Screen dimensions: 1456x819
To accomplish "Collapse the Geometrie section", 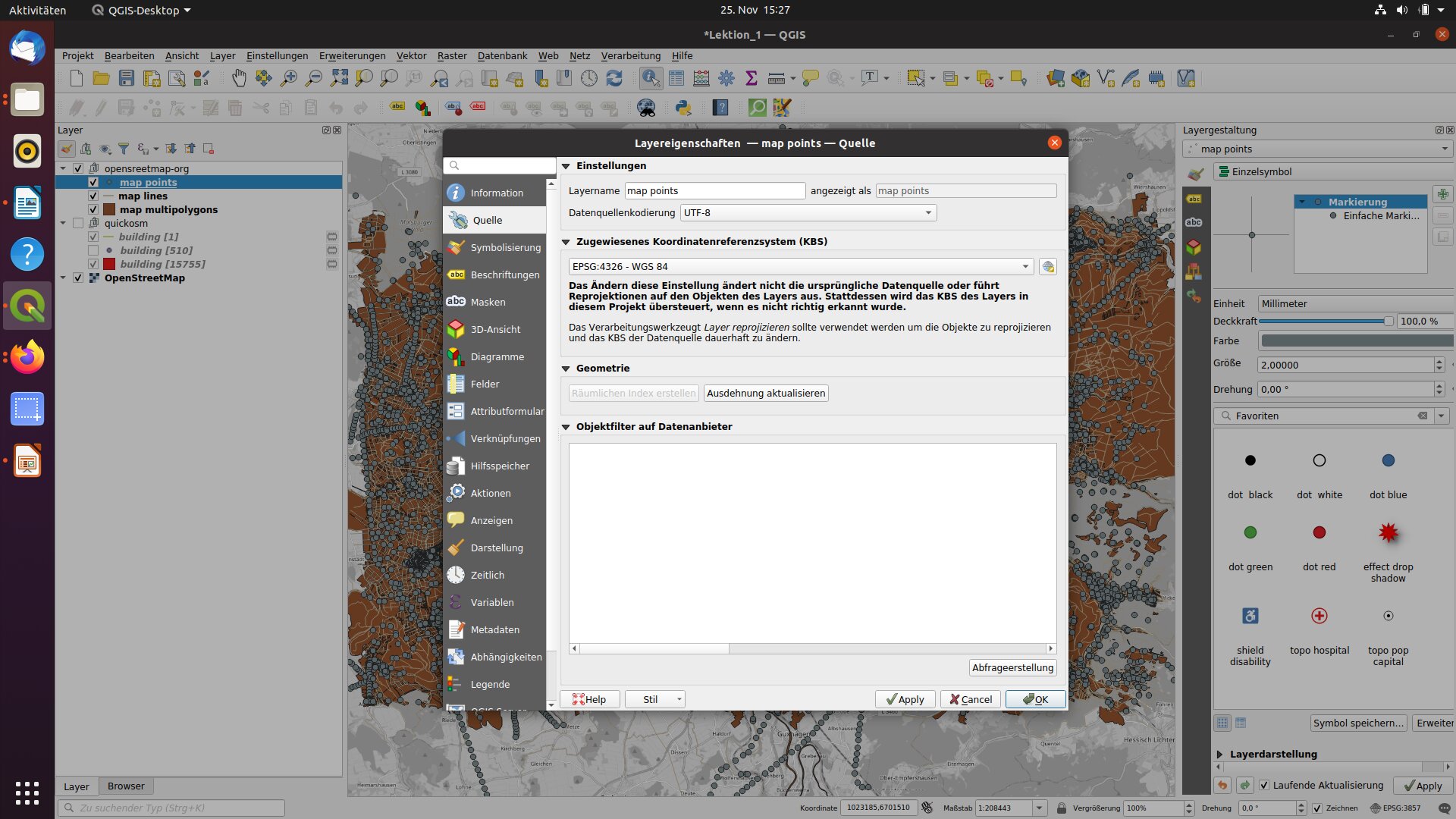I will click(566, 369).
